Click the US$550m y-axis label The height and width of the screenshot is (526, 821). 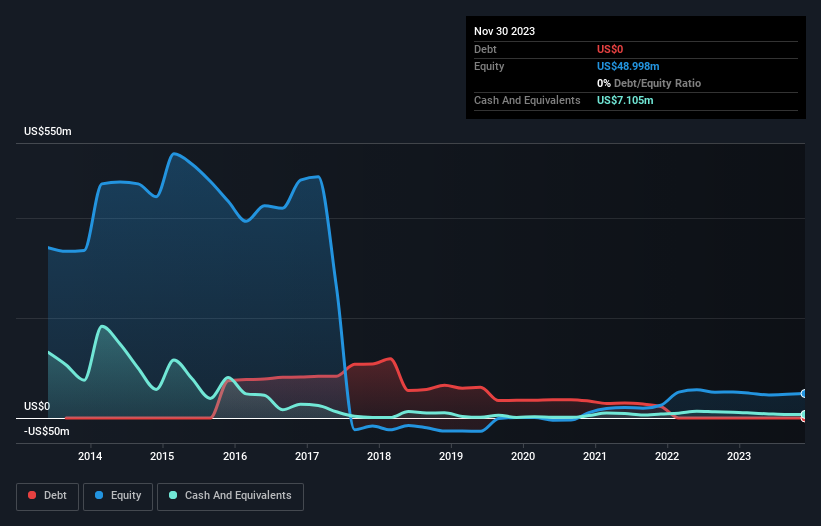click(48, 131)
